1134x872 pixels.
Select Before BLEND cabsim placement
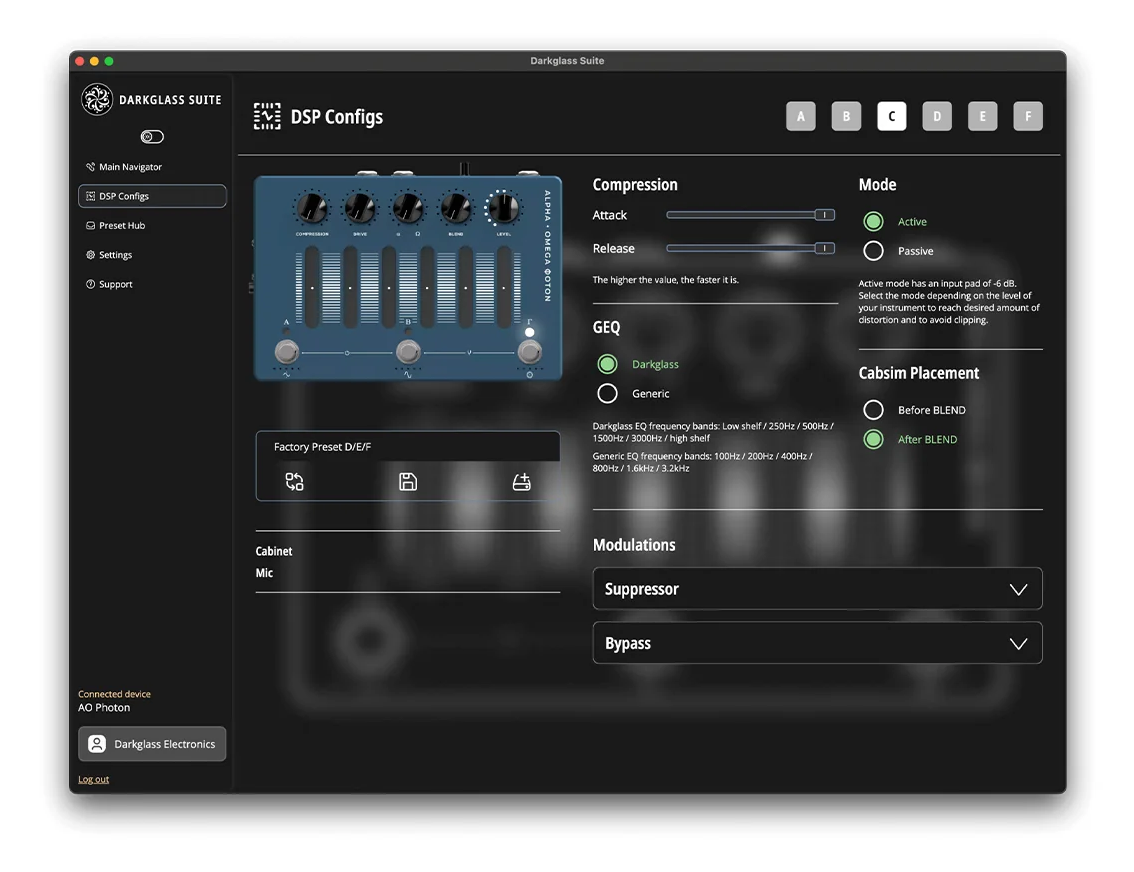point(874,410)
